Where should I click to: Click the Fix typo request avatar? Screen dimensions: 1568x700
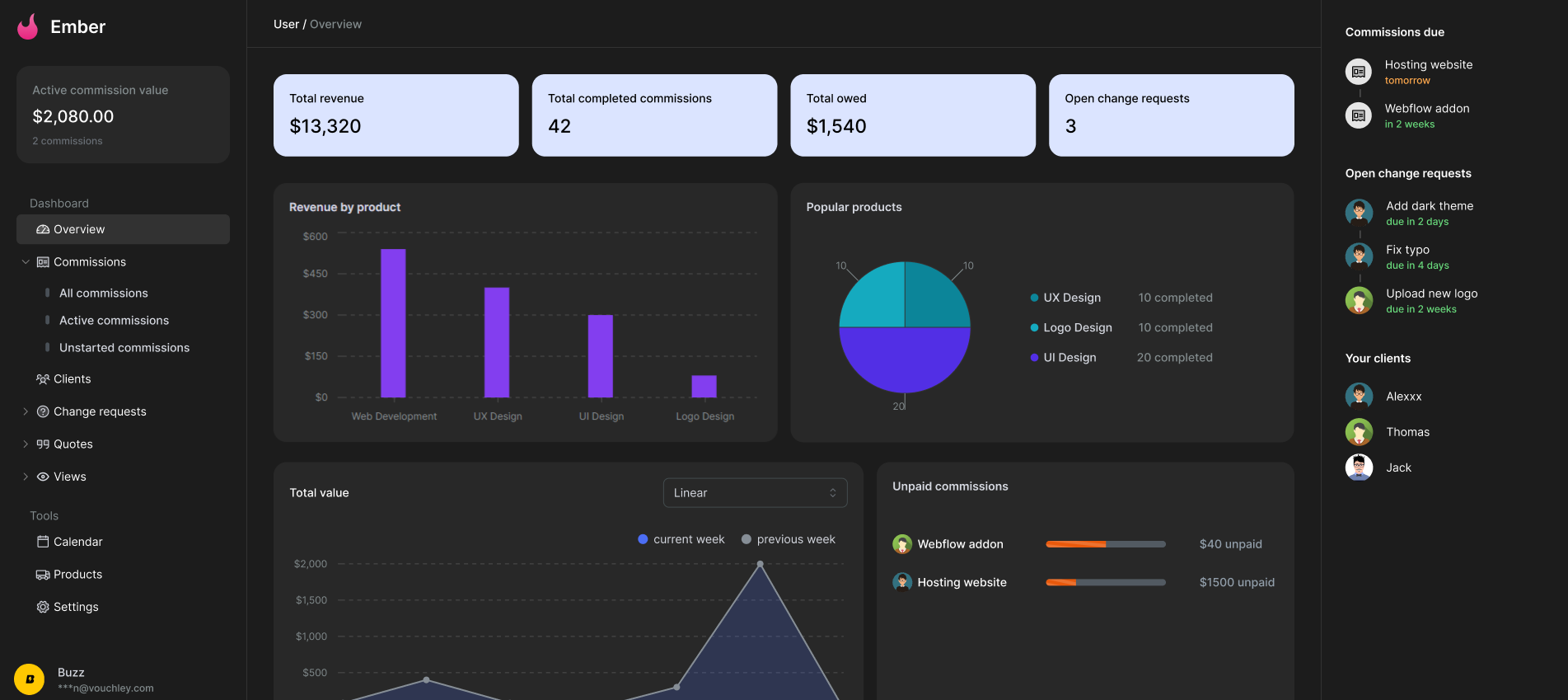(1359, 256)
